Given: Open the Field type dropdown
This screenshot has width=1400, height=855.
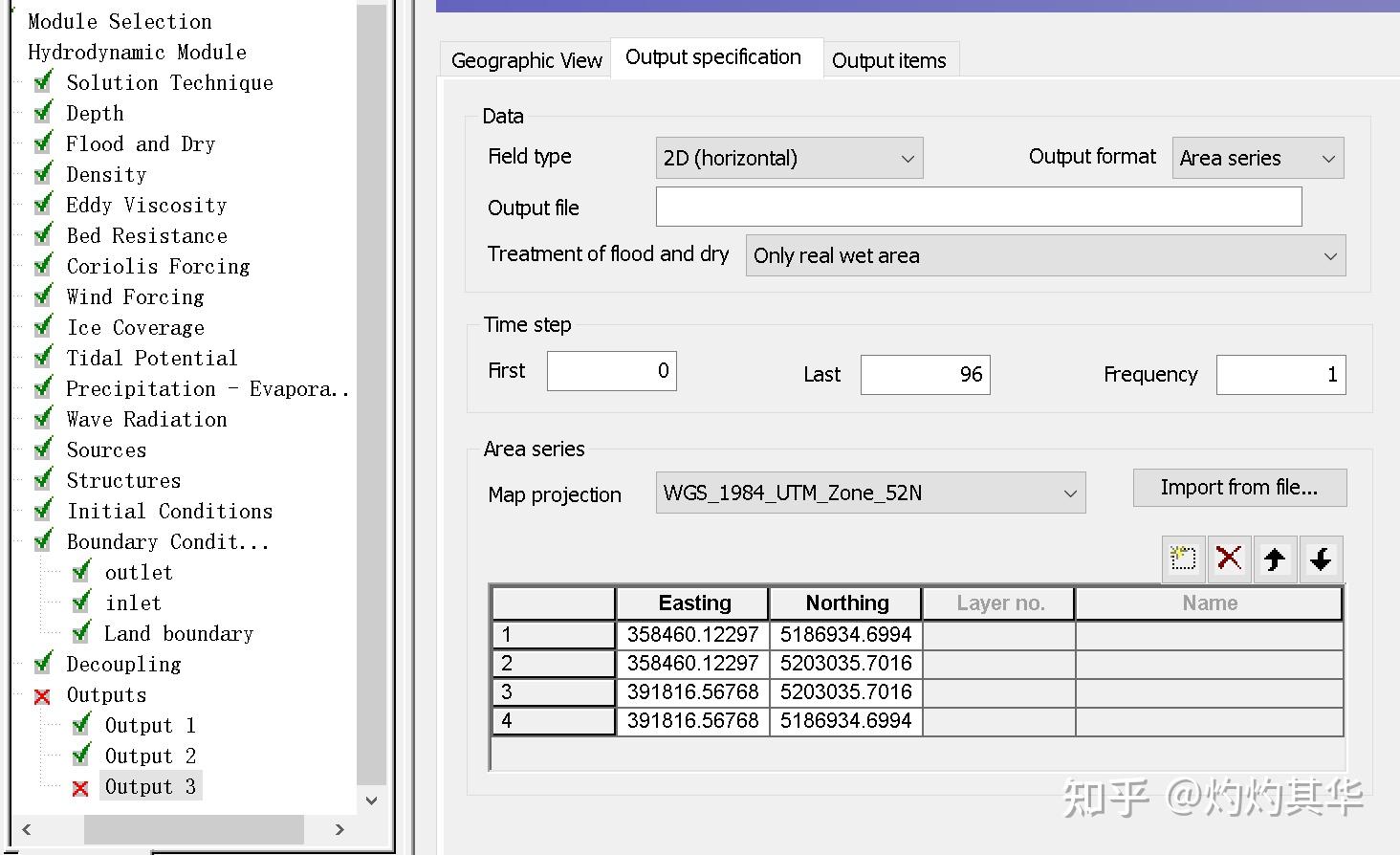Looking at the screenshot, I should pyautogui.click(x=789, y=158).
